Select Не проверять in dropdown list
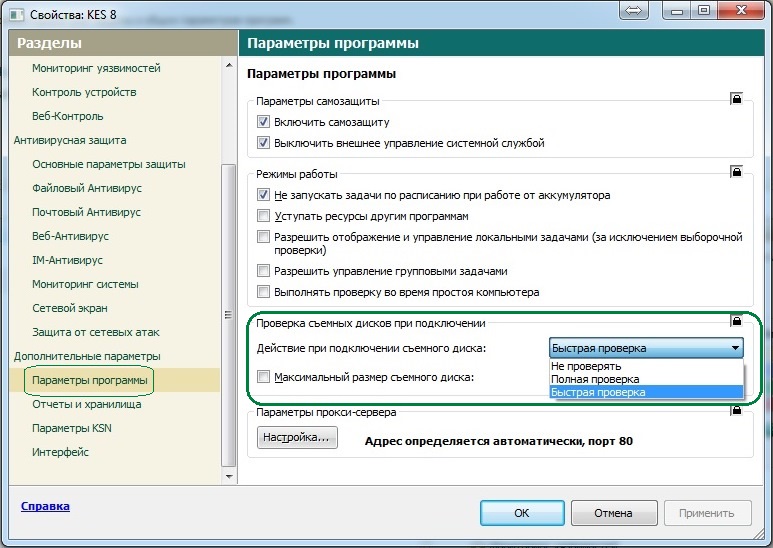 (x=646, y=366)
